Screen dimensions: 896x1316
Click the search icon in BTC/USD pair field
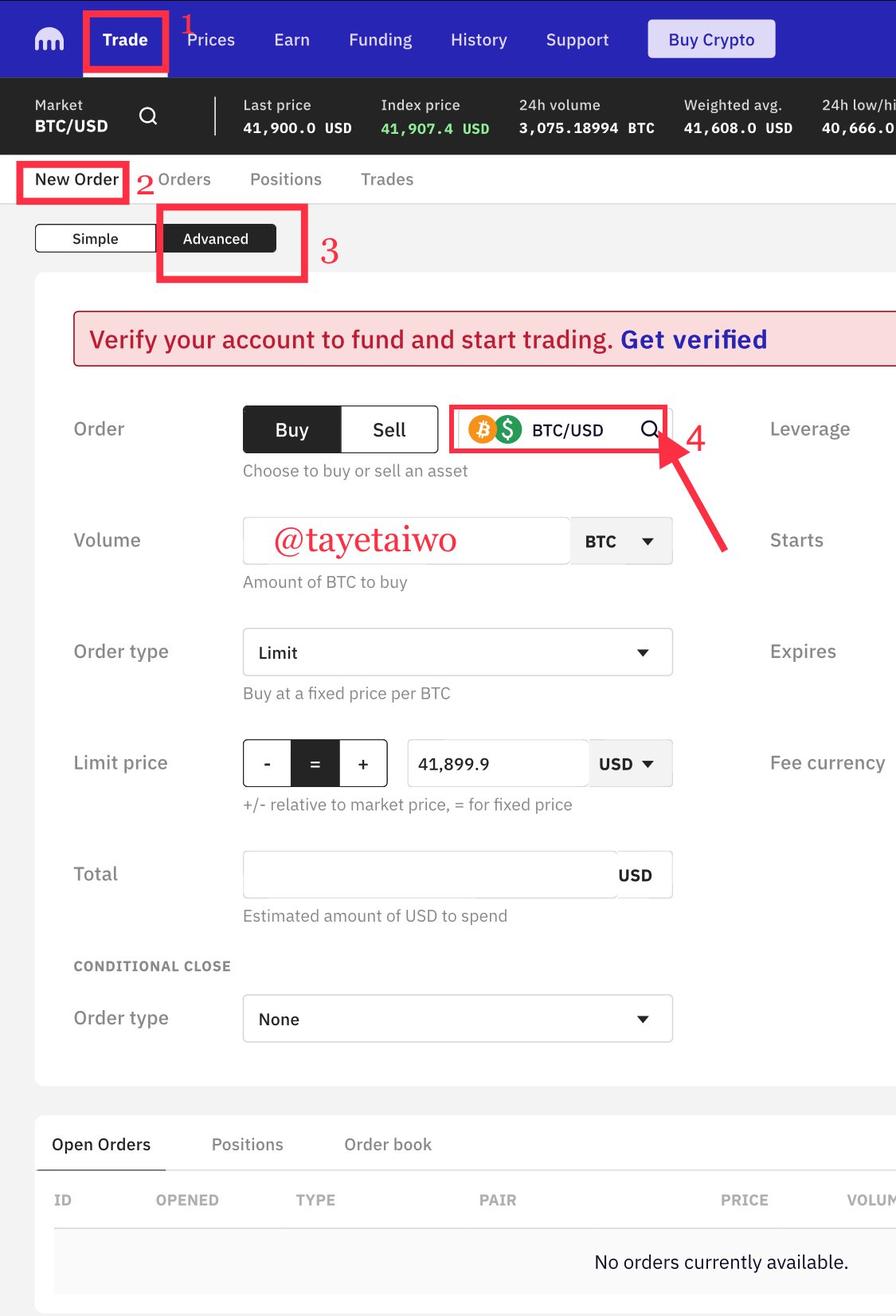(650, 429)
